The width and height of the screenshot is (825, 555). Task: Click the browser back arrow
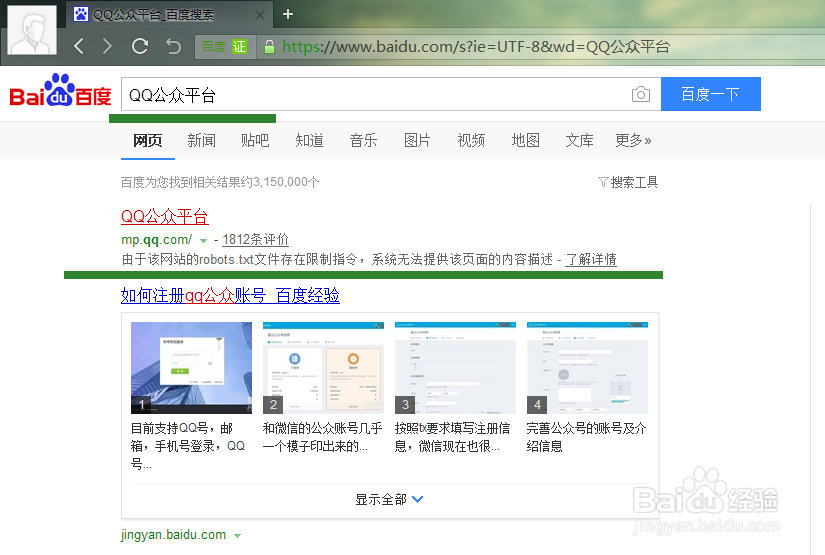(x=79, y=46)
